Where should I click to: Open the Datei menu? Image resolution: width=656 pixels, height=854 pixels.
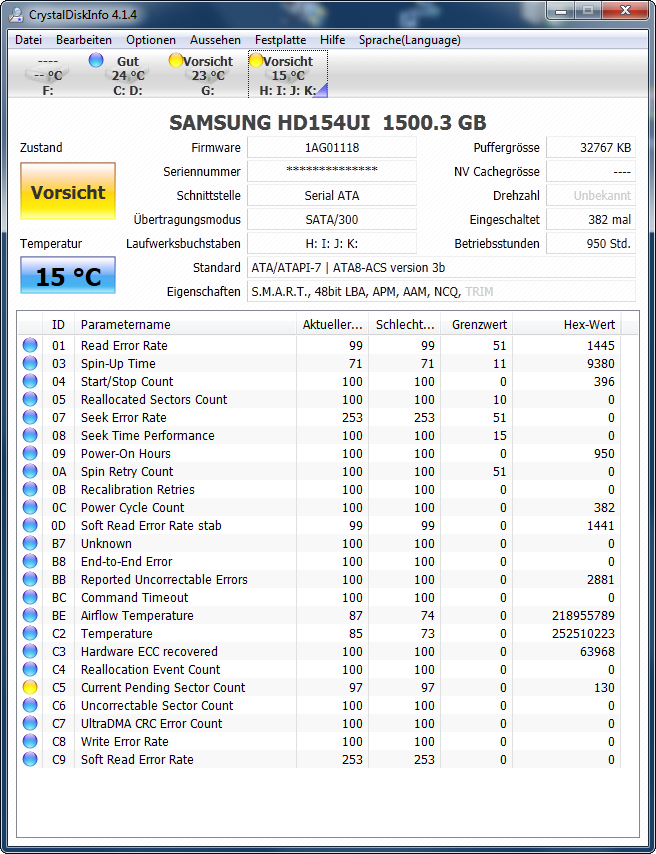28,40
